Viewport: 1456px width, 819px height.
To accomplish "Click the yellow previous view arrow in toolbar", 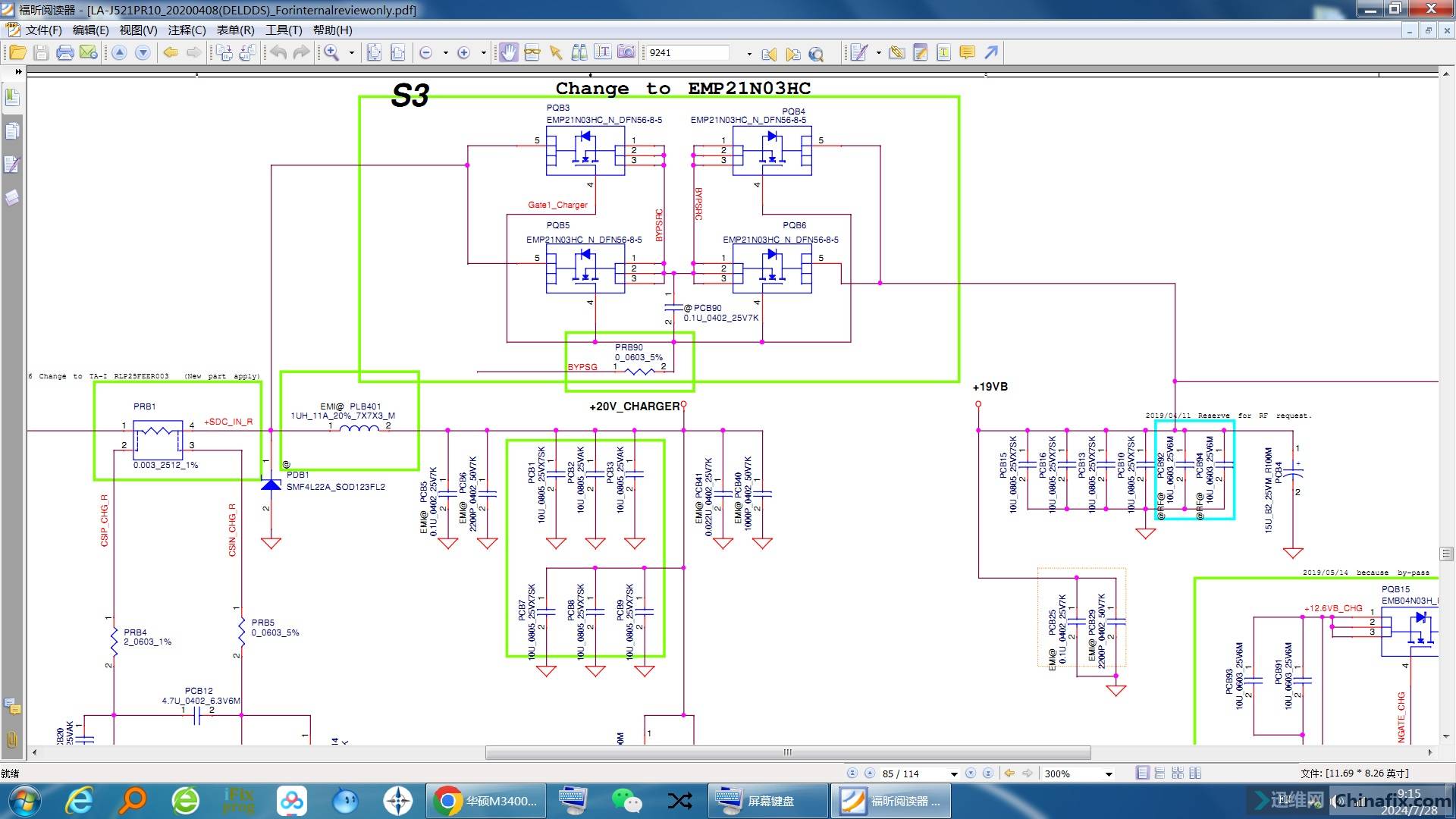I will tap(171, 52).
